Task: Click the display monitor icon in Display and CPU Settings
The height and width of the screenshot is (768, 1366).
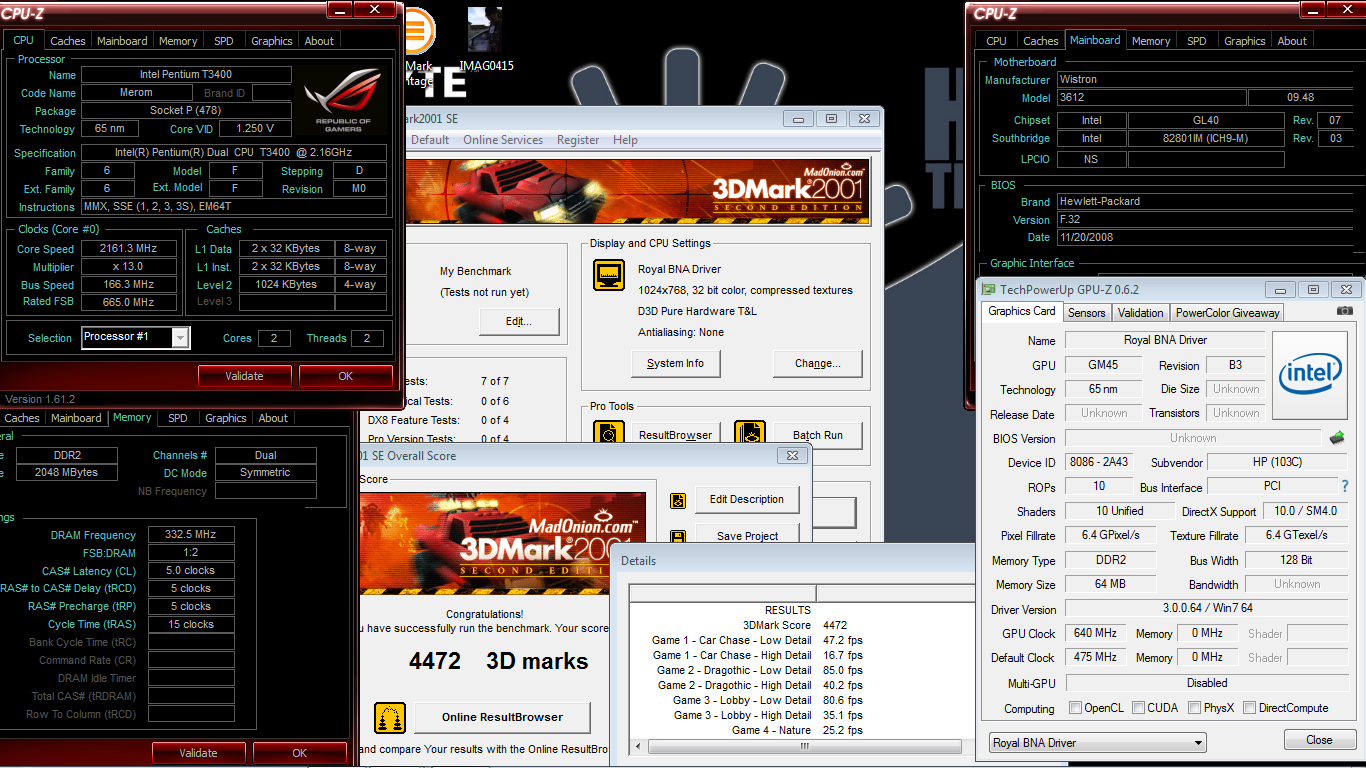Action: coord(609,275)
